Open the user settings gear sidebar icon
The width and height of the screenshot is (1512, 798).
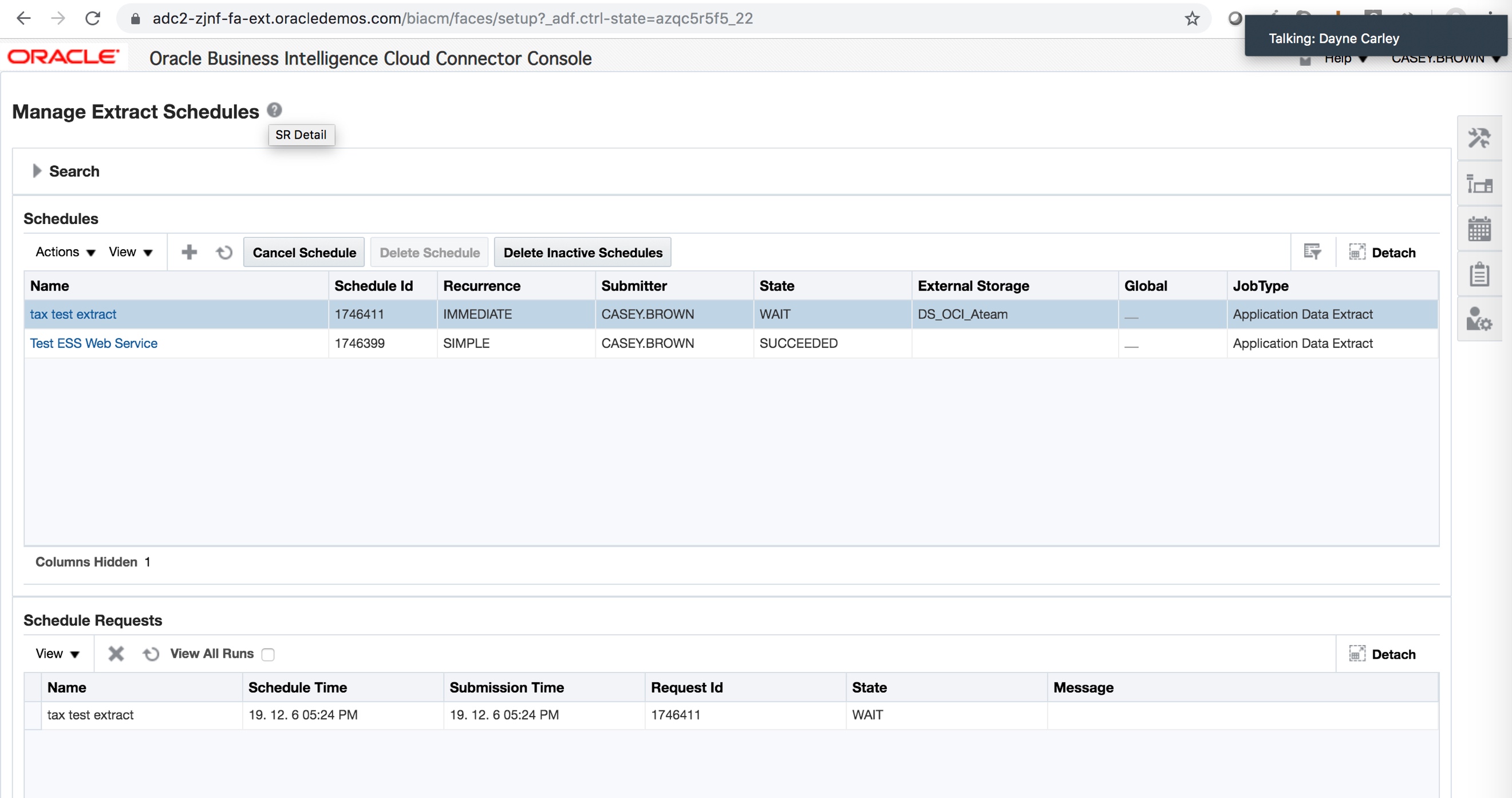(x=1479, y=320)
